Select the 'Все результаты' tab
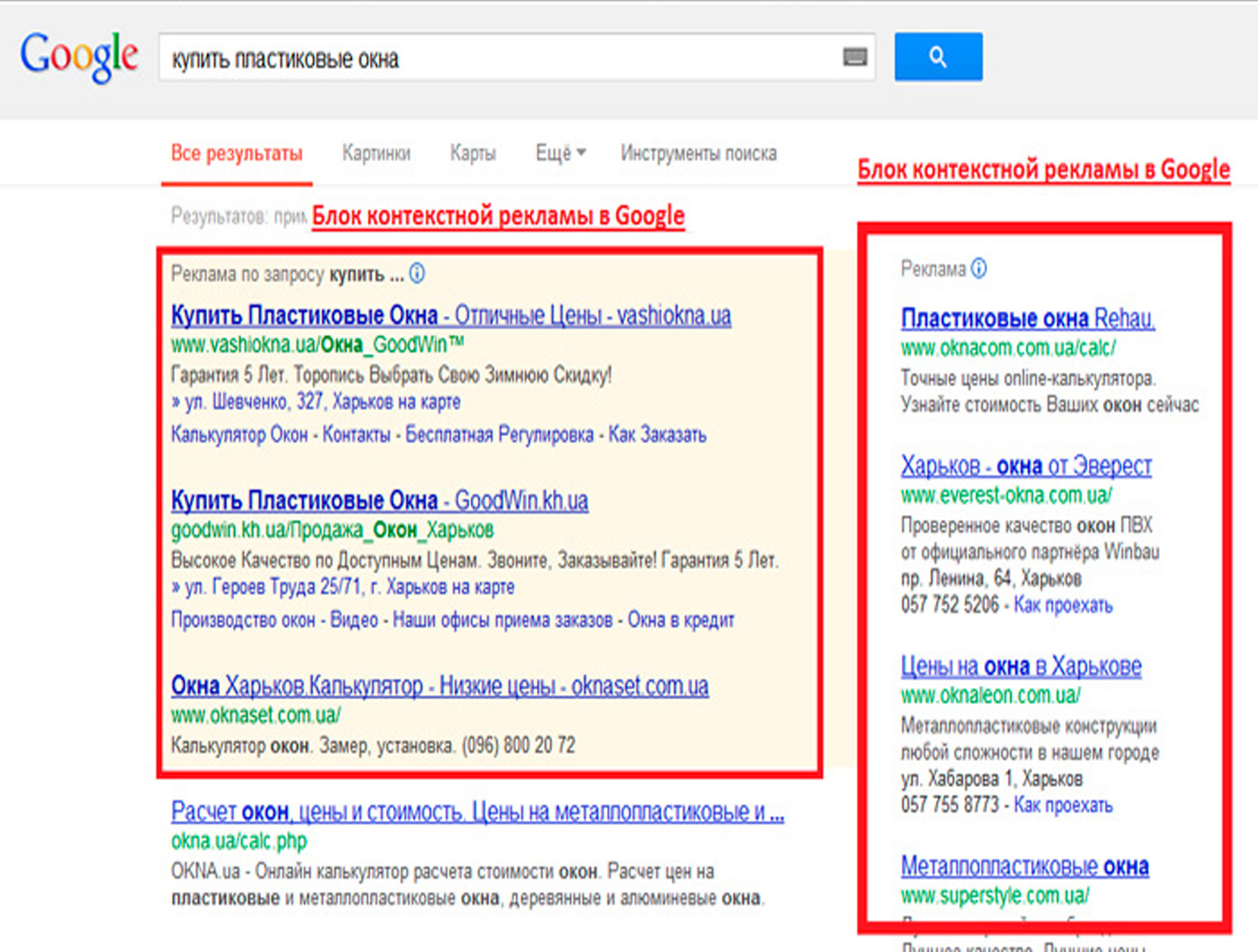Screen dimensions: 1258x952 pyautogui.click(x=236, y=153)
